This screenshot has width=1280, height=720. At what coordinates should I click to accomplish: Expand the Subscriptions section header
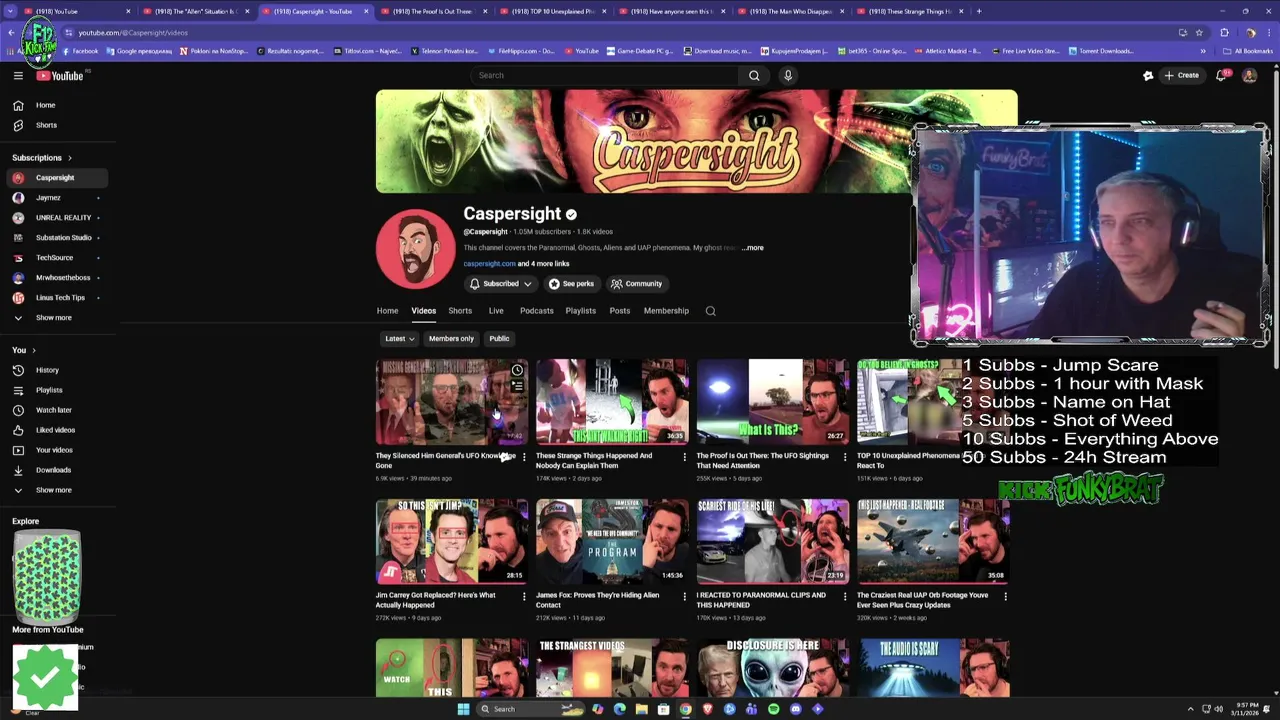(41, 158)
